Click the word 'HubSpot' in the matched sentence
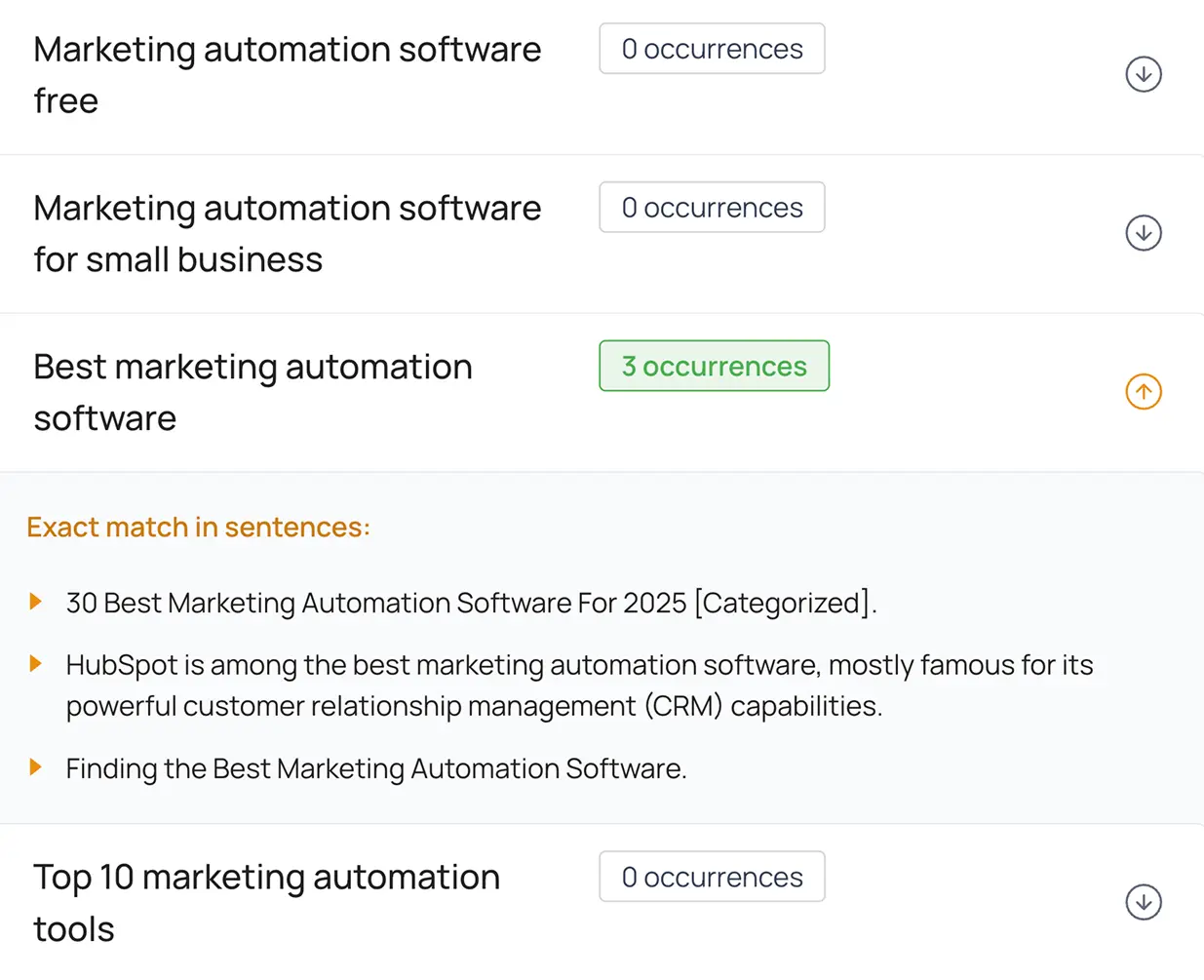The width and height of the screenshot is (1204, 980). coord(122,665)
